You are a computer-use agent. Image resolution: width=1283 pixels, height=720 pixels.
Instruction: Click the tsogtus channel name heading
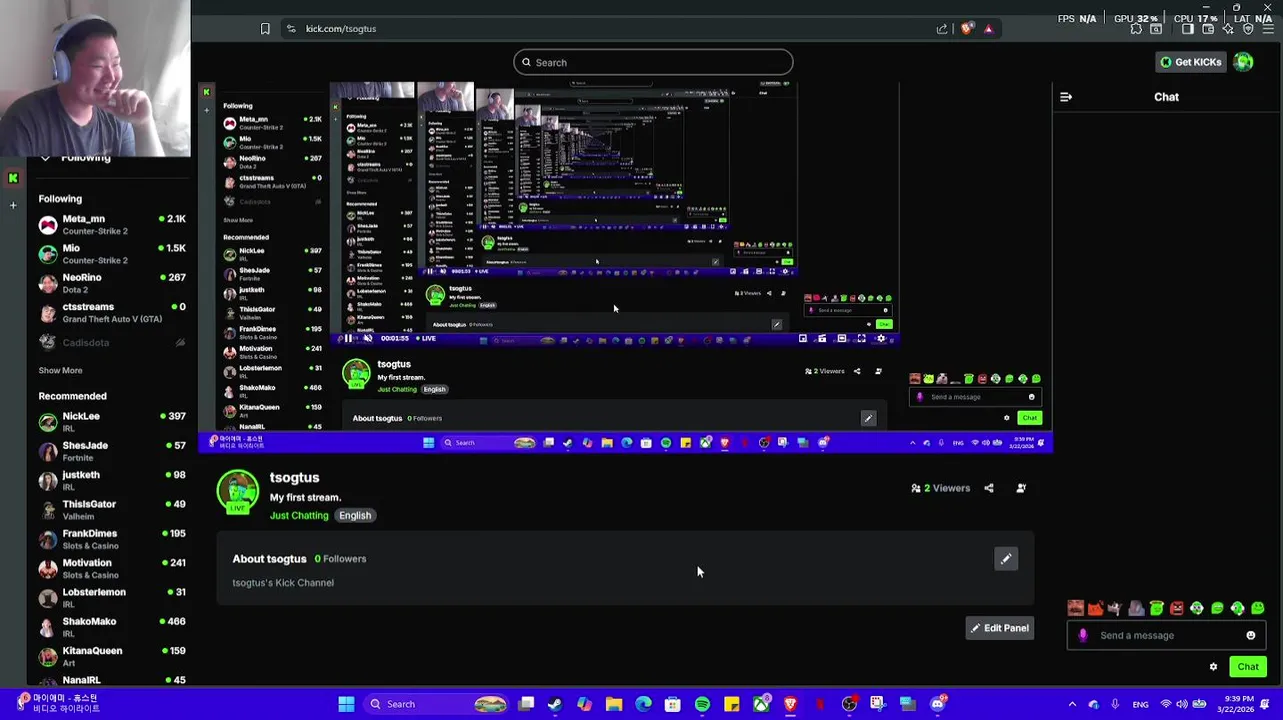click(x=294, y=478)
